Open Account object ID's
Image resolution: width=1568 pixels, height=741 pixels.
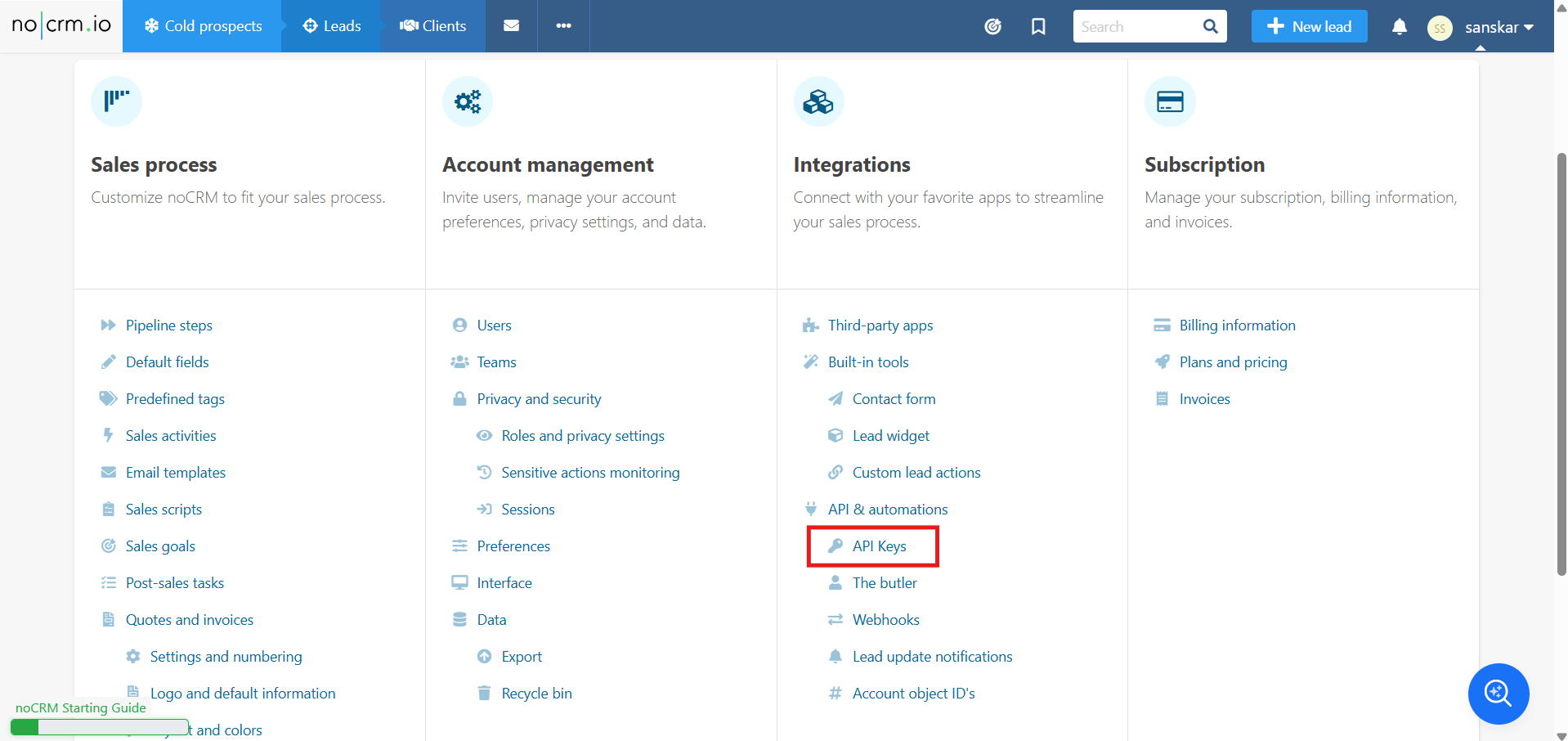pos(913,694)
